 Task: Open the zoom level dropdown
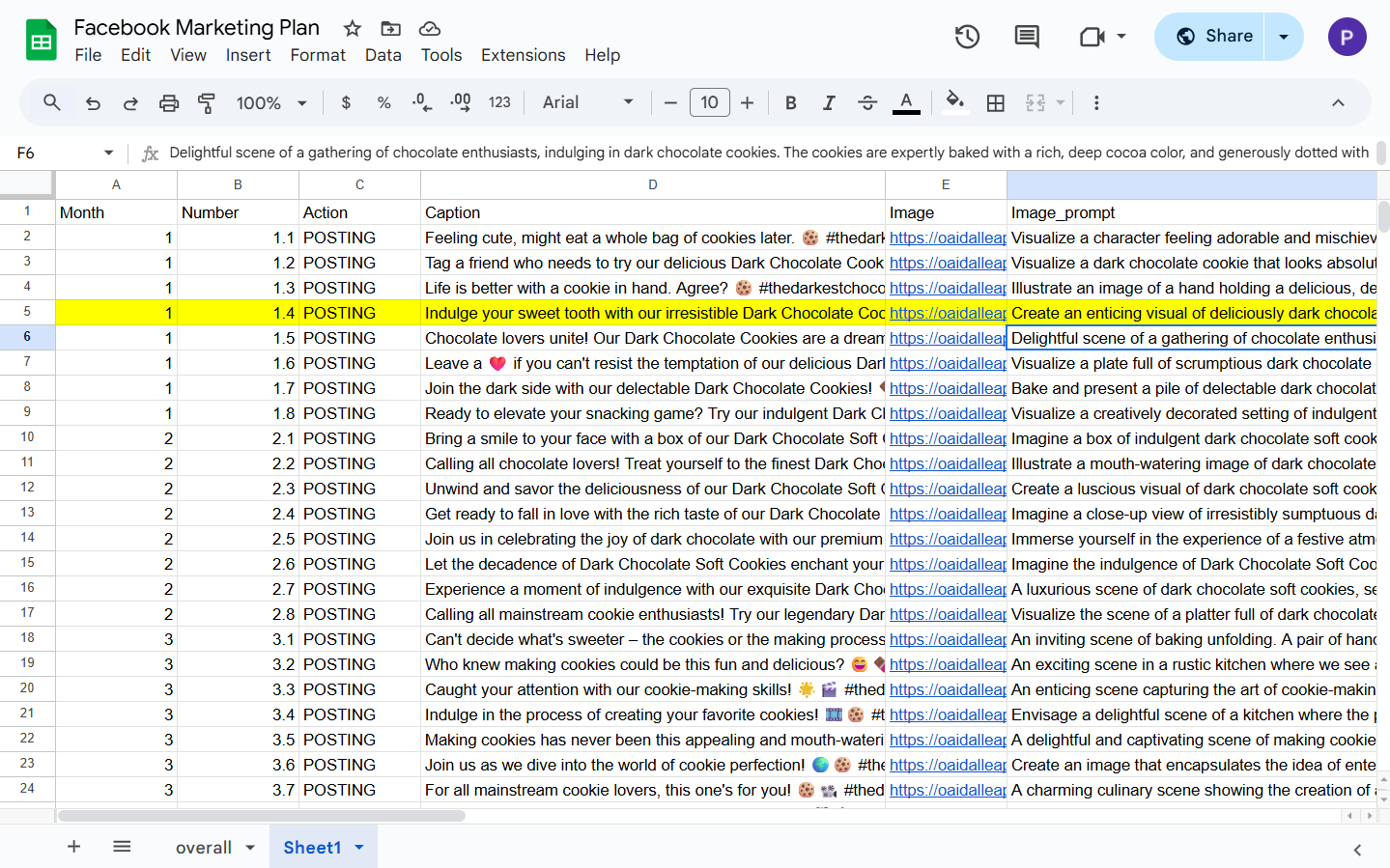coord(271,102)
